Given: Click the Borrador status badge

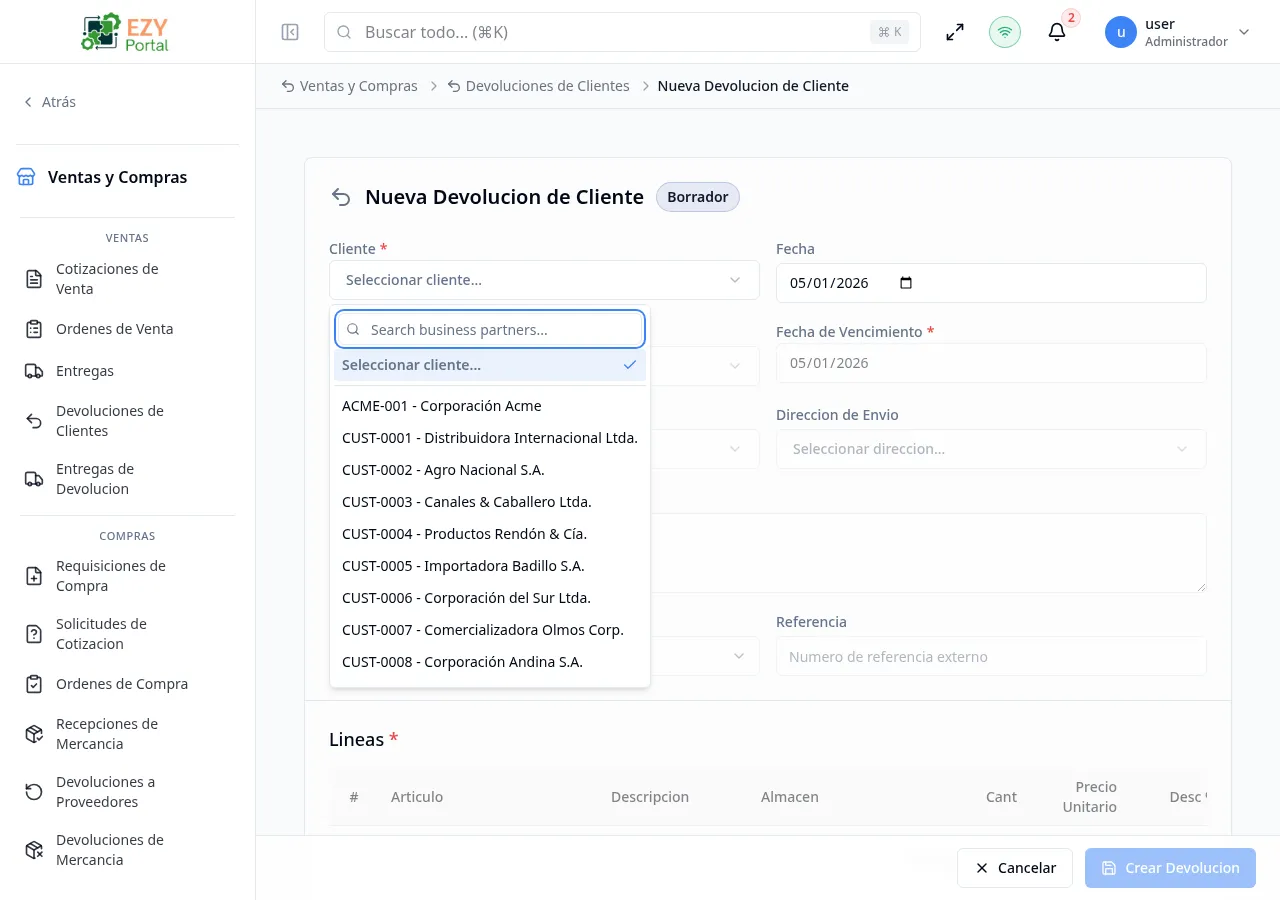Looking at the screenshot, I should pos(698,197).
